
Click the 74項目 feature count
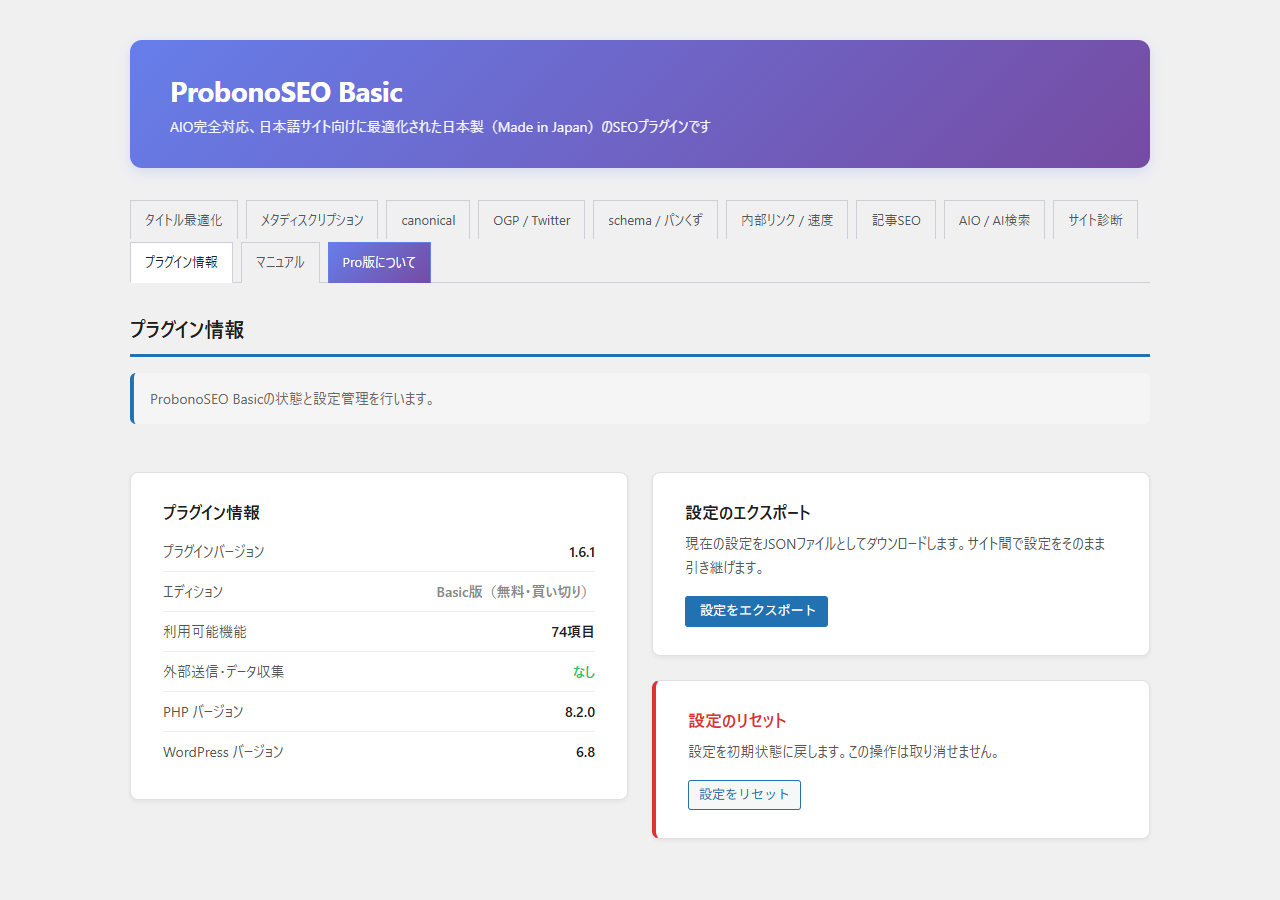tap(573, 632)
